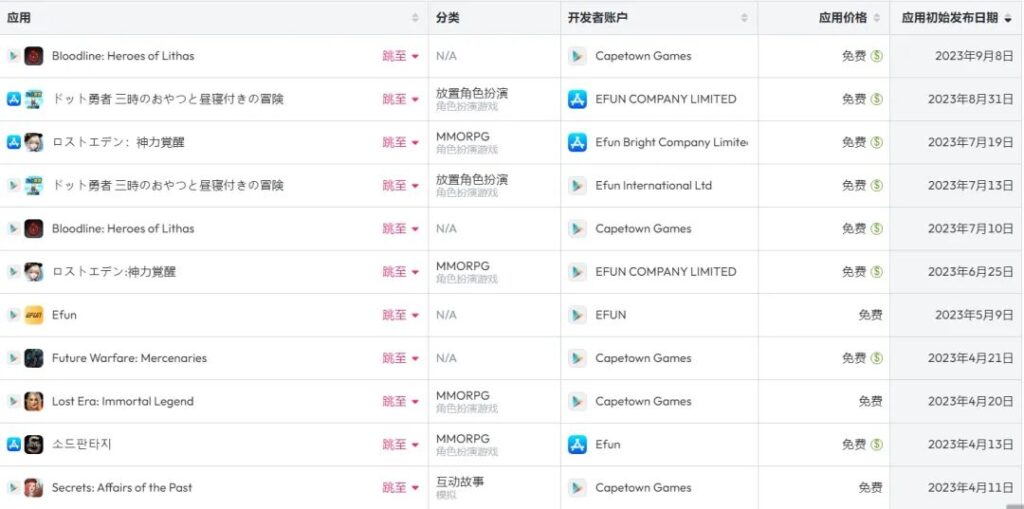Click the date 2023年4月11日
The width and height of the screenshot is (1024, 509).
pyautogui.click(x=970, y=487)
